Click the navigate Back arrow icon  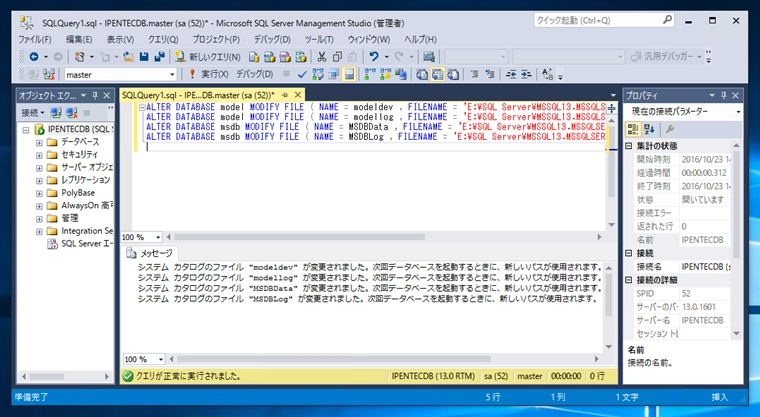tap(33, 57)
